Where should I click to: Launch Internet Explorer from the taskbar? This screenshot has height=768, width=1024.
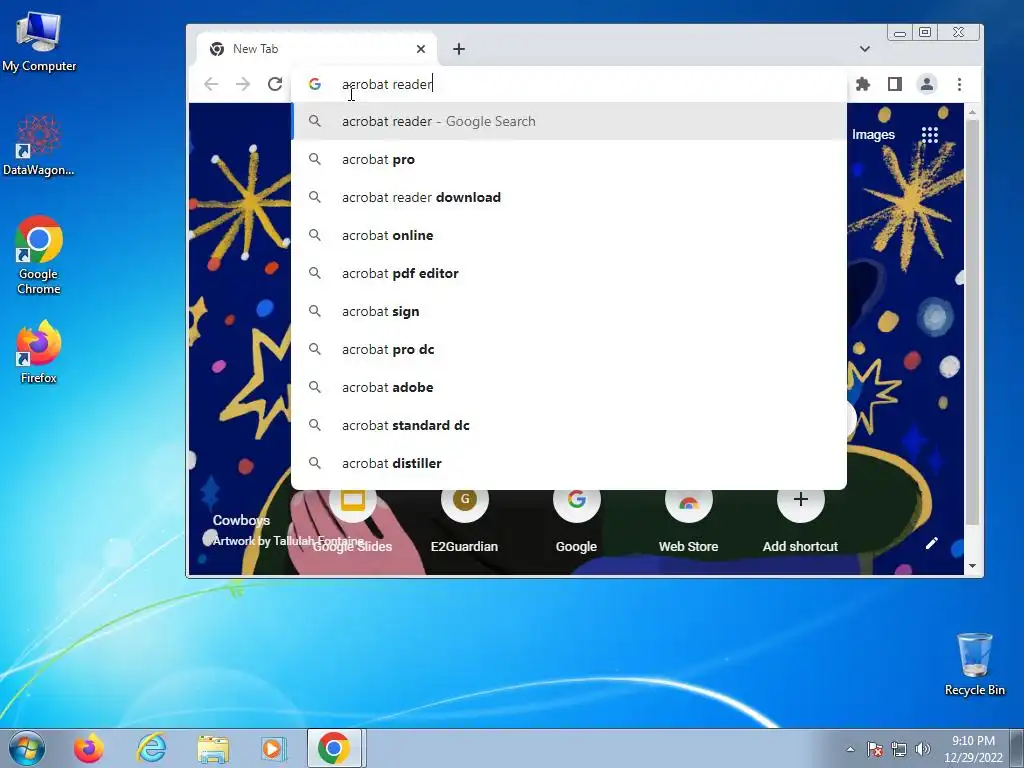(x=151, y=748)
